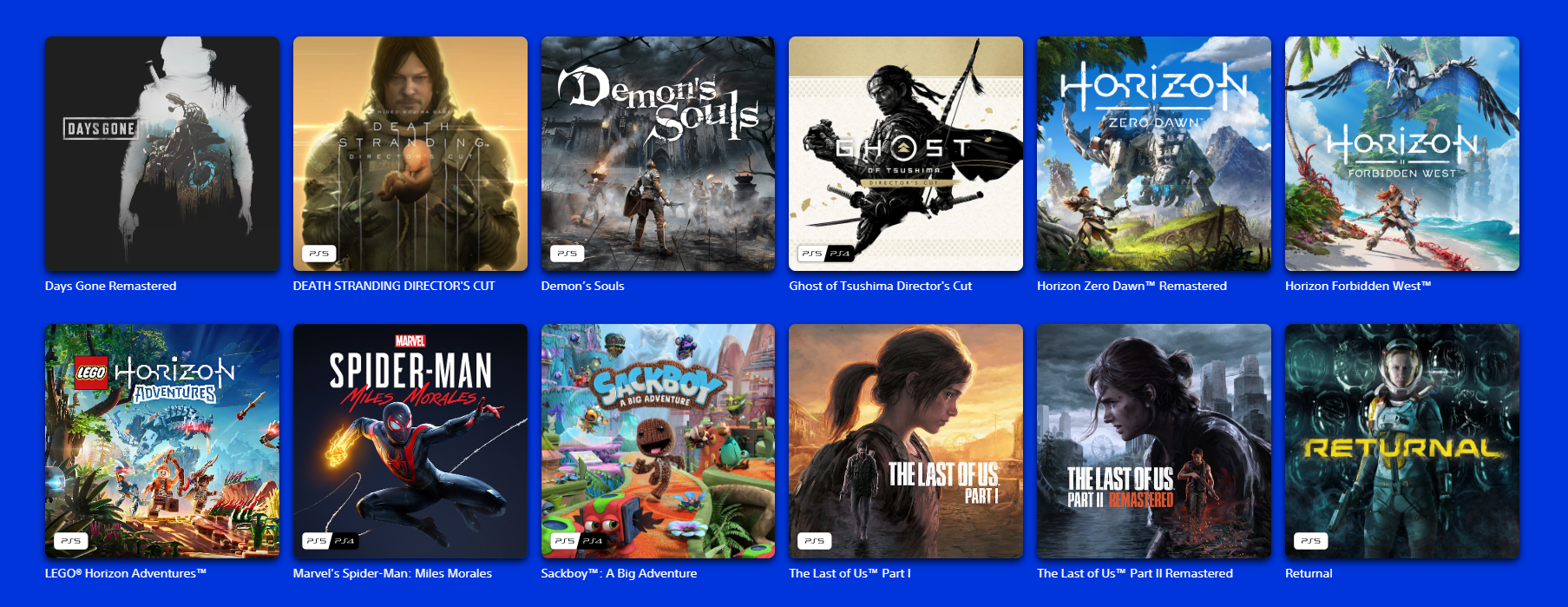Open the Horizon Forbidden West cover art

pyautogui.click(x=1402, y=154)
